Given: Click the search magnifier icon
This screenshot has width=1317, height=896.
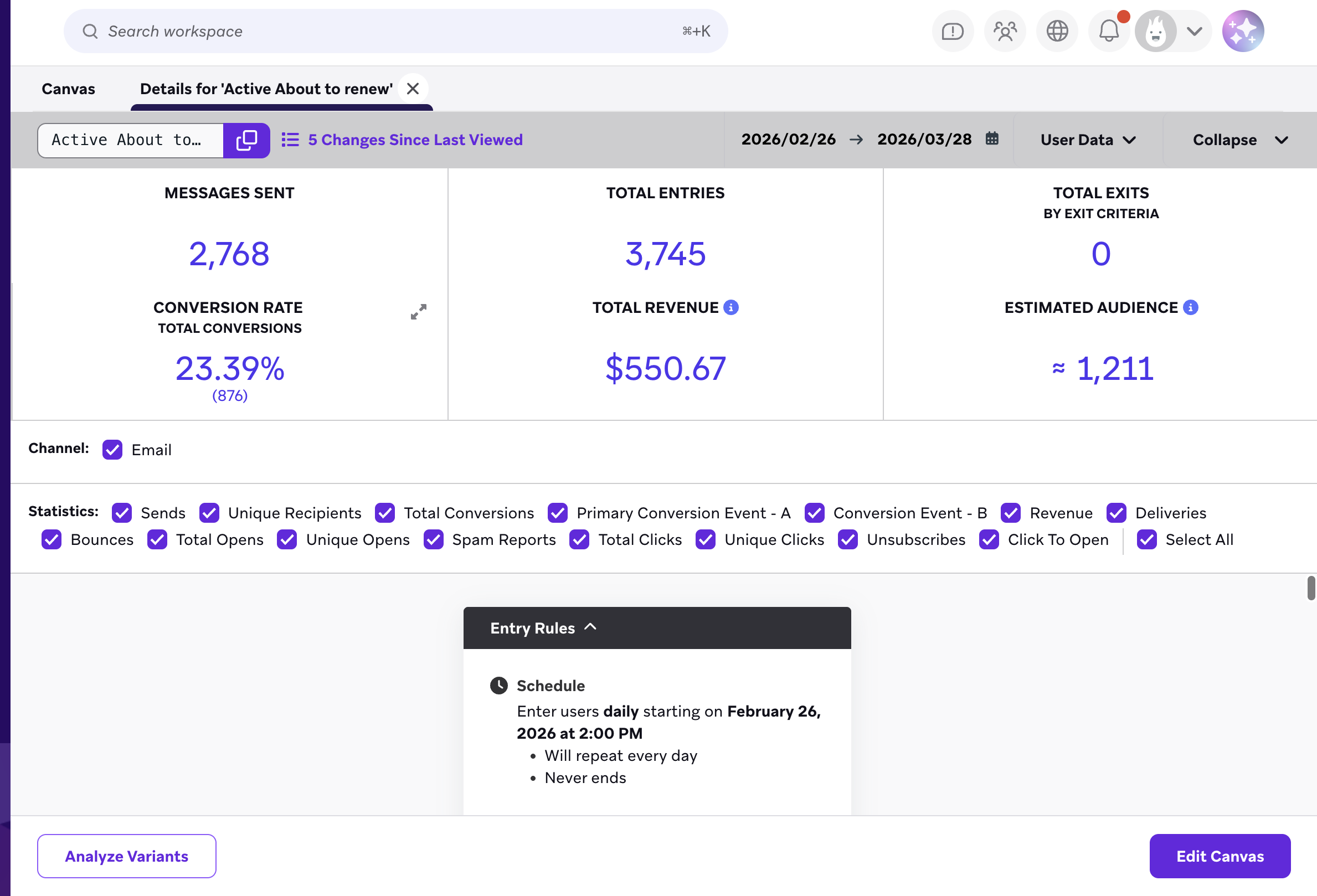Looking at the screenshot, I should tap(90, 31).
